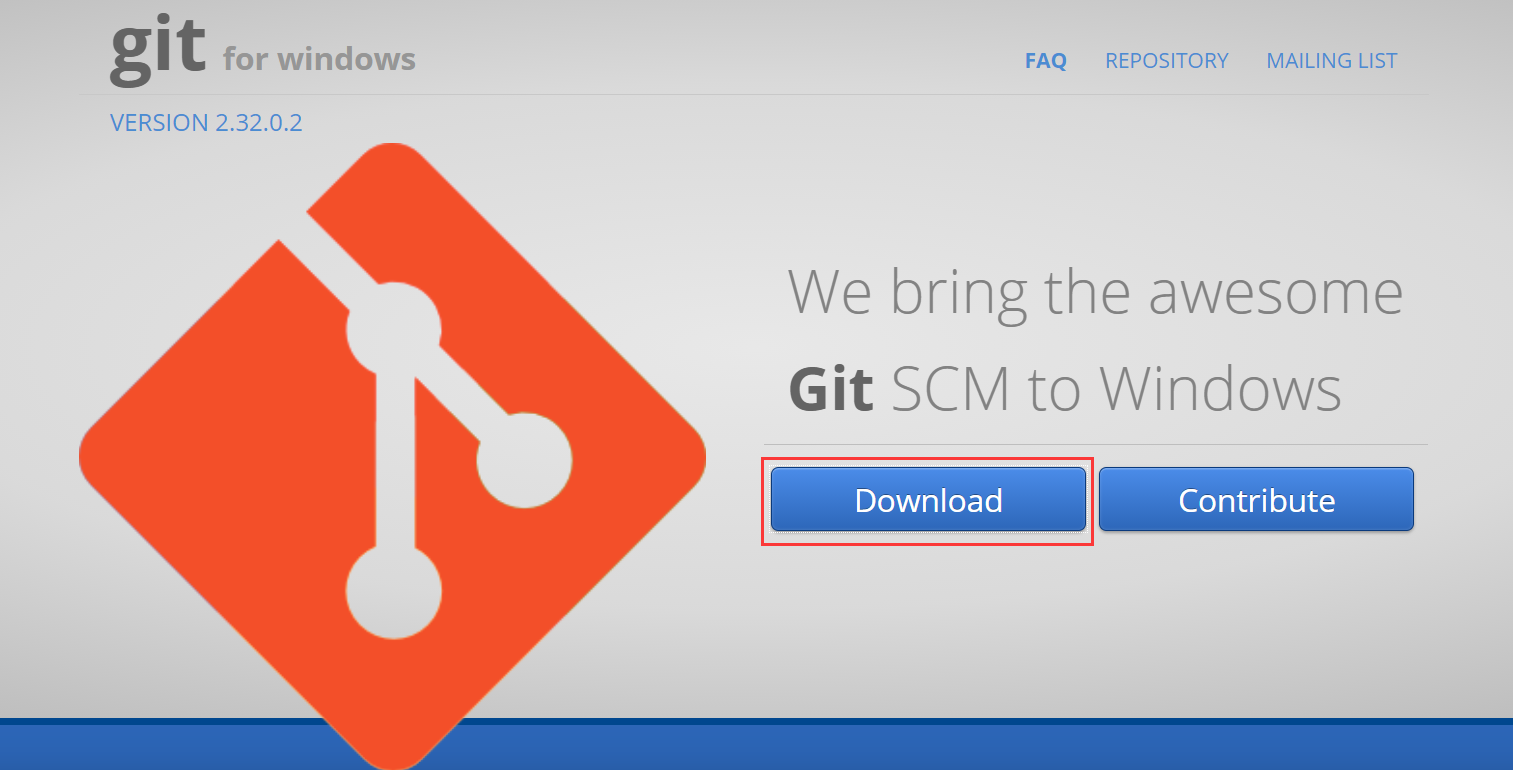This screenshot has width=1513, height=770.
Task: Click the "for windows" header text
Action: [x=319, y=59]
